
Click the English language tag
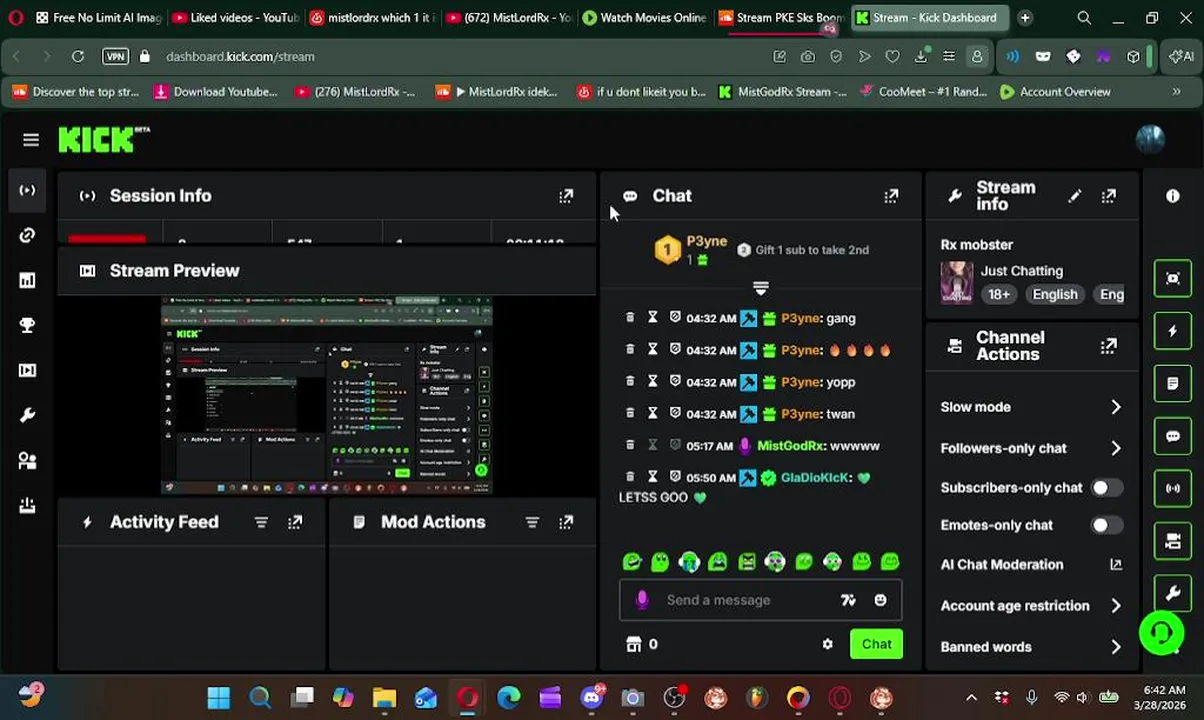pyautogui.click(x=1055, y=295)
